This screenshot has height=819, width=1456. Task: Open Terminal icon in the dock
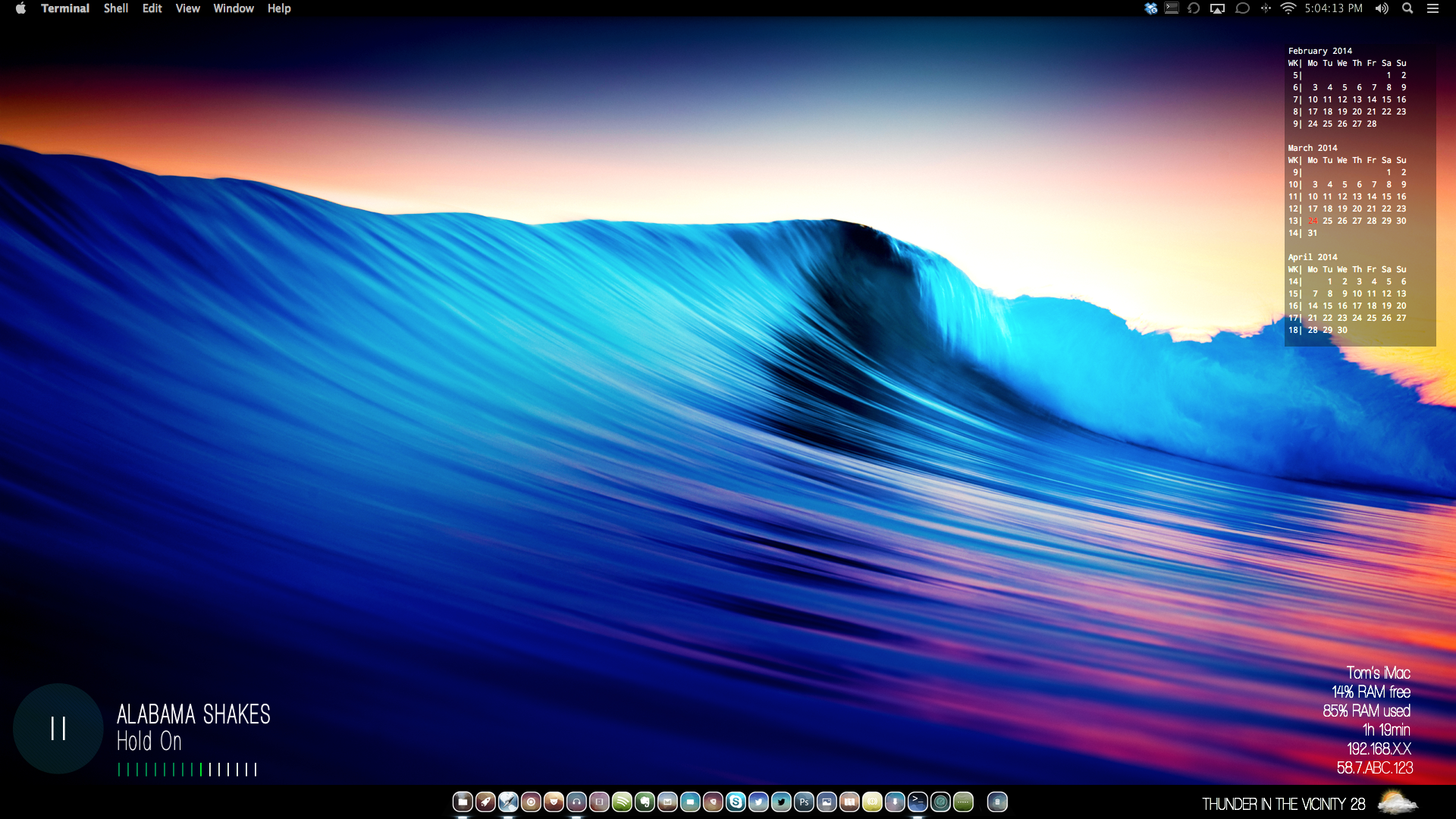click(918, 802)
